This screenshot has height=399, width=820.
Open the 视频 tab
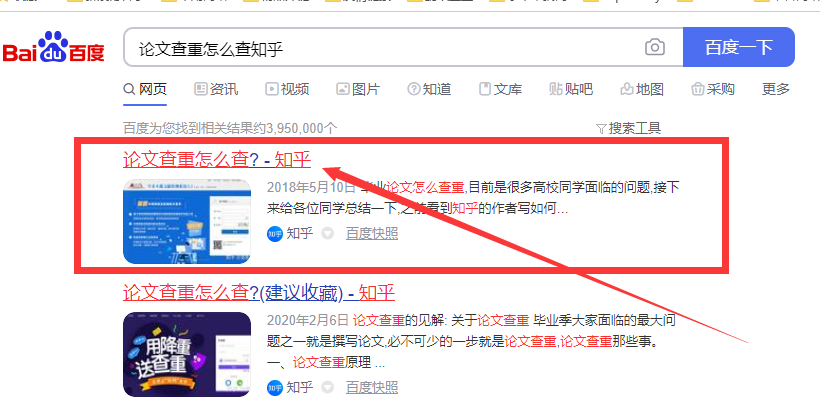pos(287,89)
